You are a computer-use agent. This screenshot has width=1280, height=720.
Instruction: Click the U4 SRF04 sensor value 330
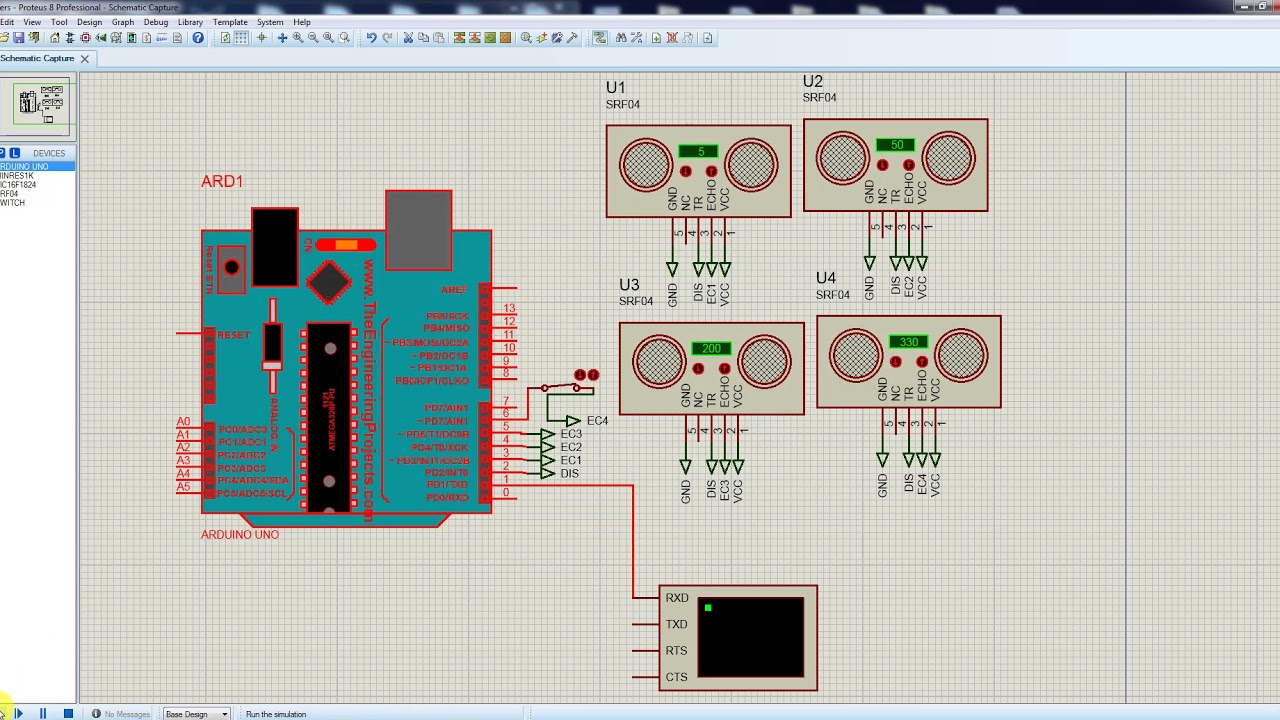pos(908,342)
